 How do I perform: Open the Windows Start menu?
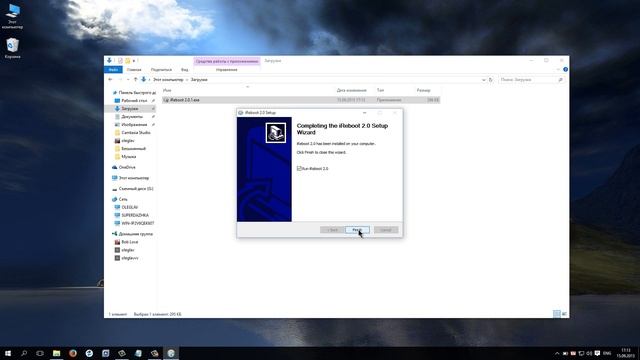[8, 353]
